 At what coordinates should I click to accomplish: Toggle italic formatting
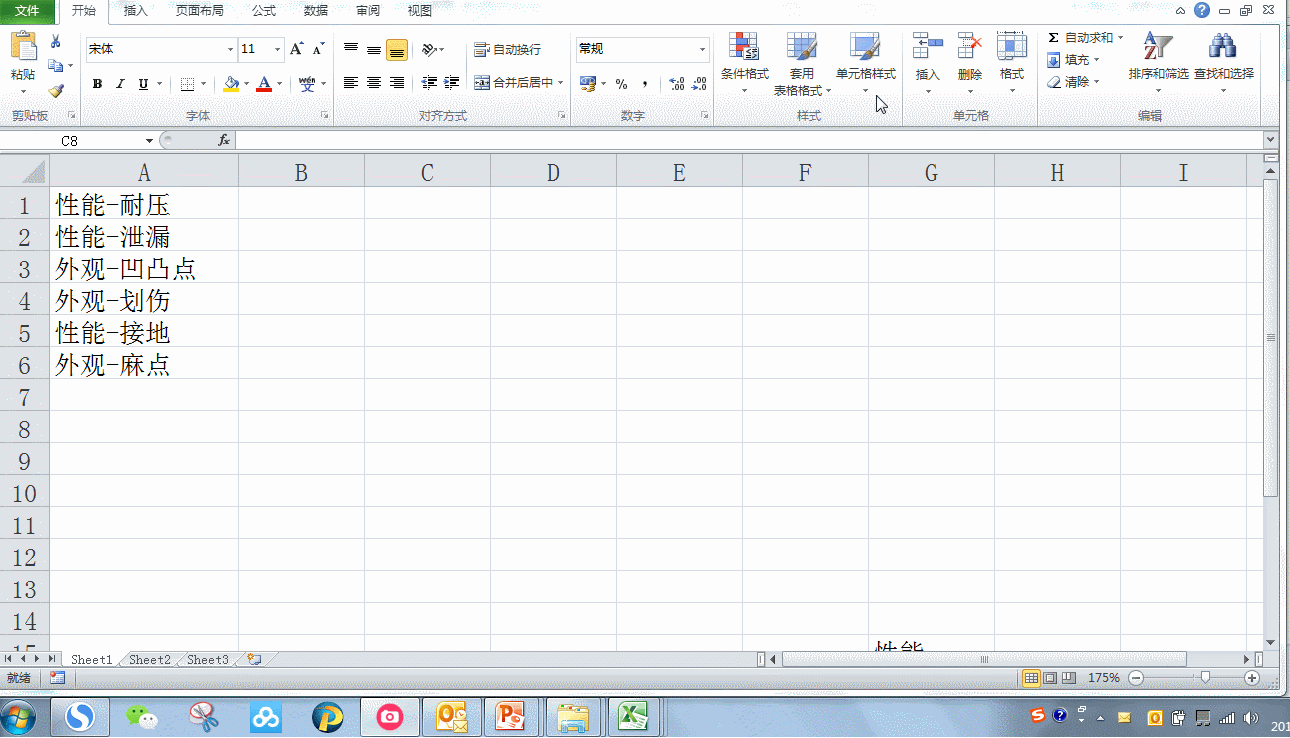120,84
